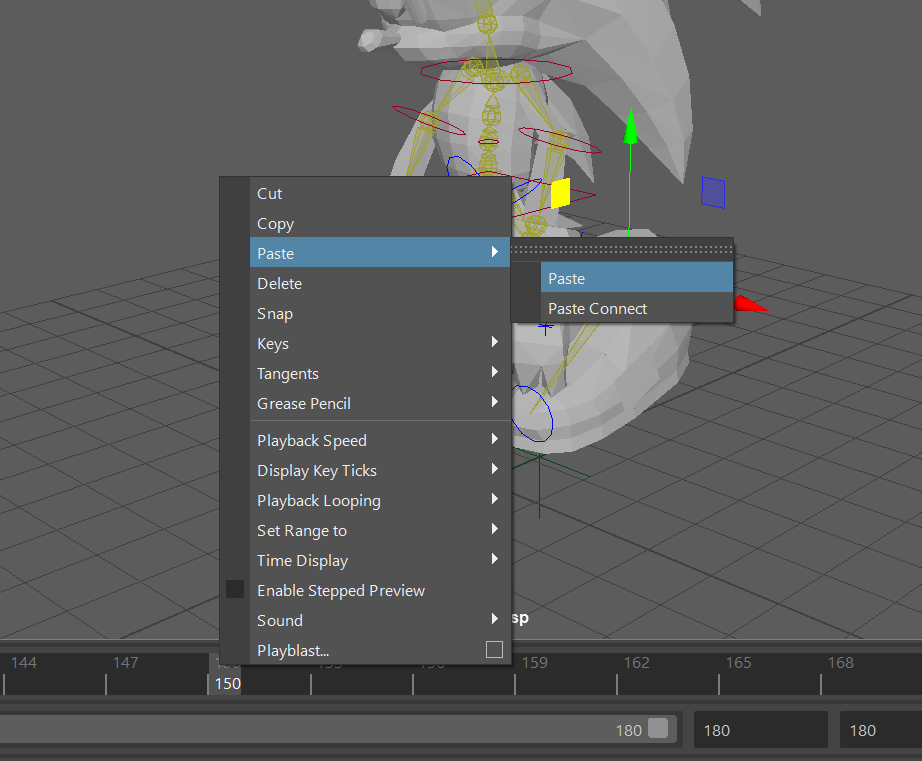Click the current frame 150 marker on the timeline
The height and width of the screenshot is (761, 922).
[227, 683]
